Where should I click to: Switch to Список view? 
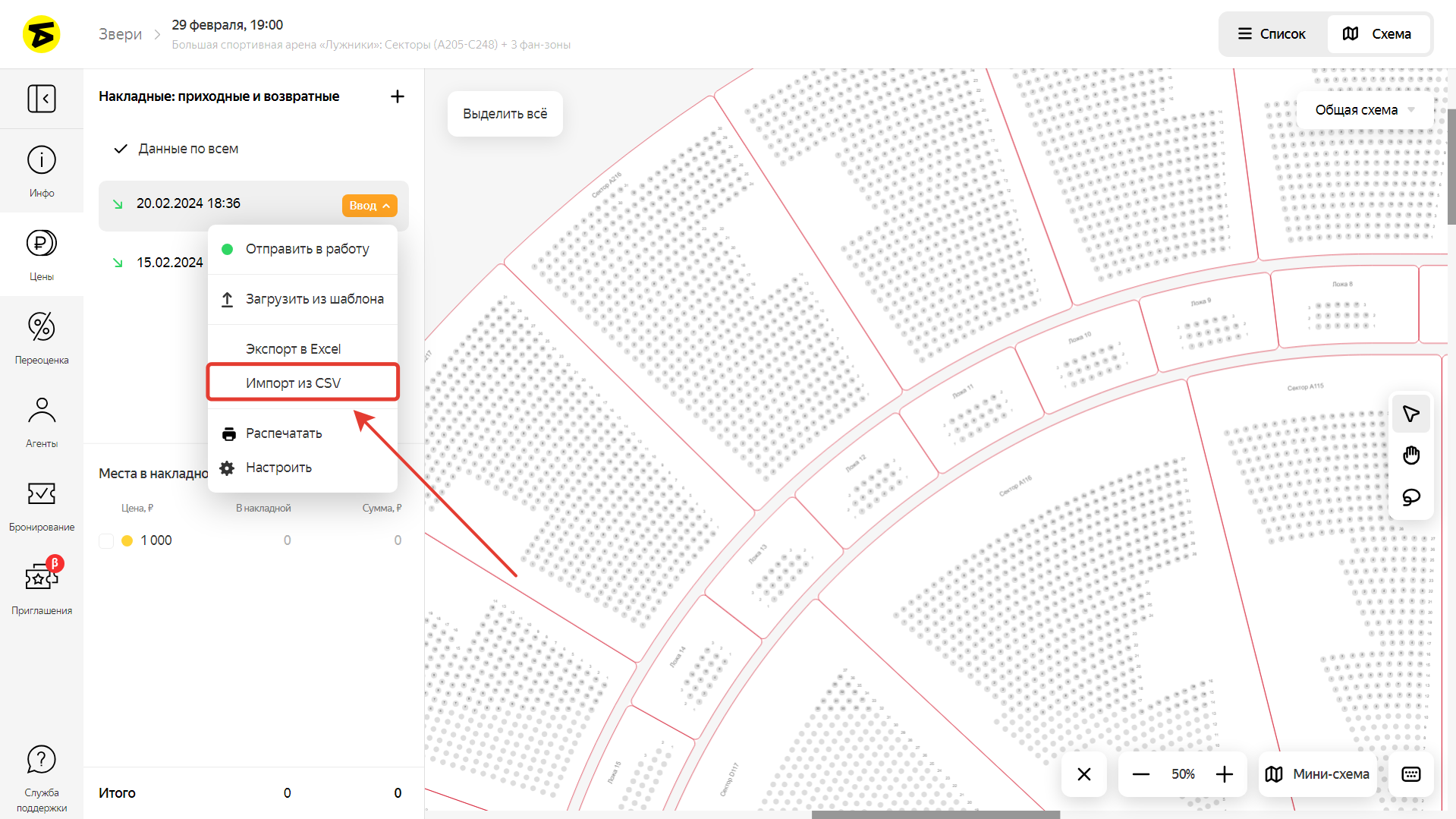click(x=1272, y=34)
